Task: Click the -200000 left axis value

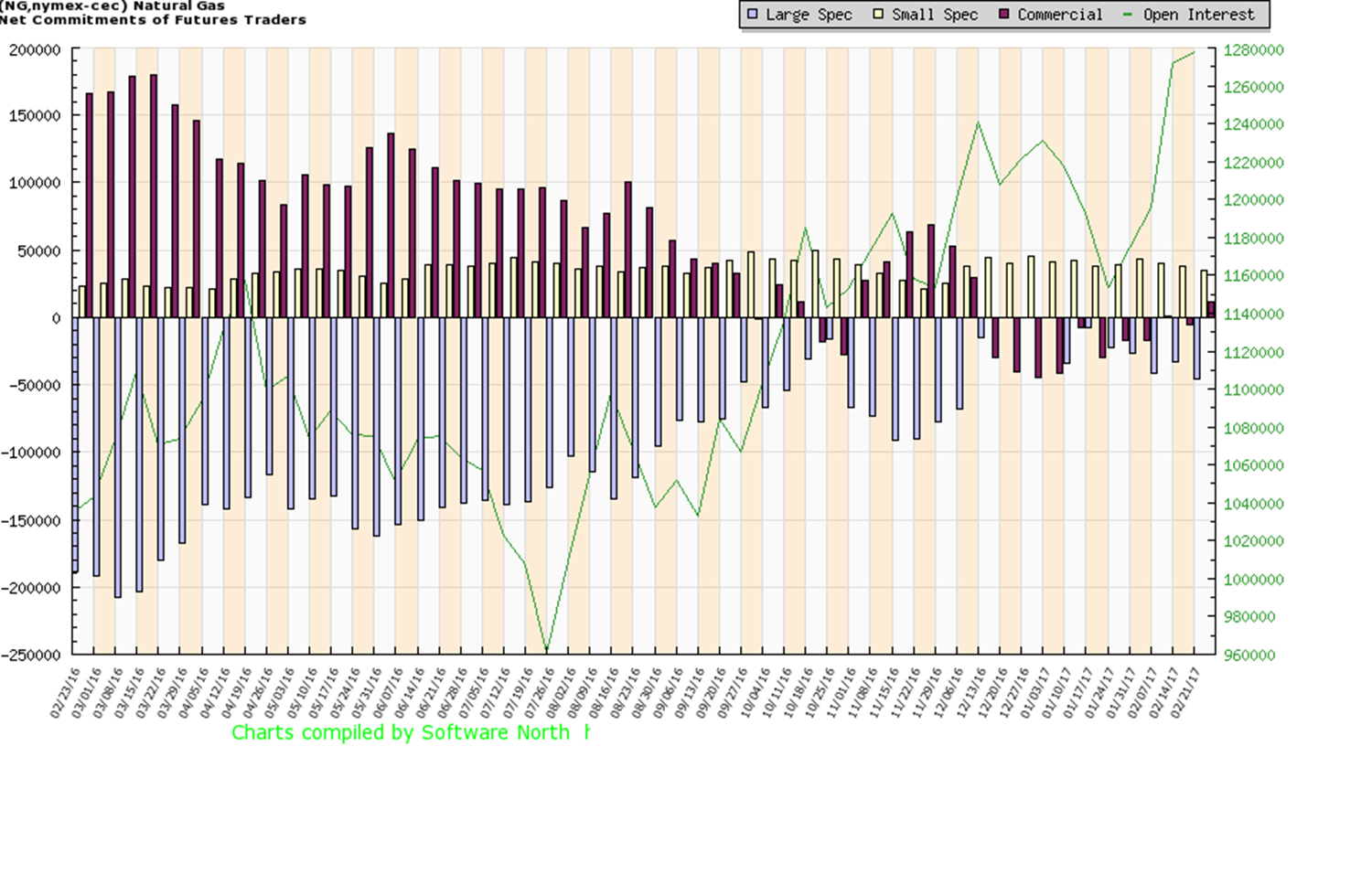Action: point(31,588)
